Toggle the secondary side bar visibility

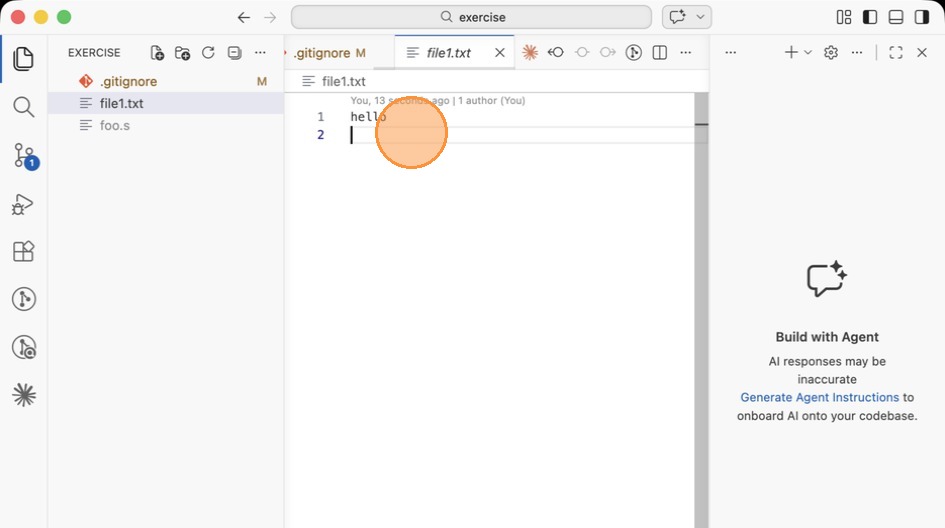(x=922, y=17)
